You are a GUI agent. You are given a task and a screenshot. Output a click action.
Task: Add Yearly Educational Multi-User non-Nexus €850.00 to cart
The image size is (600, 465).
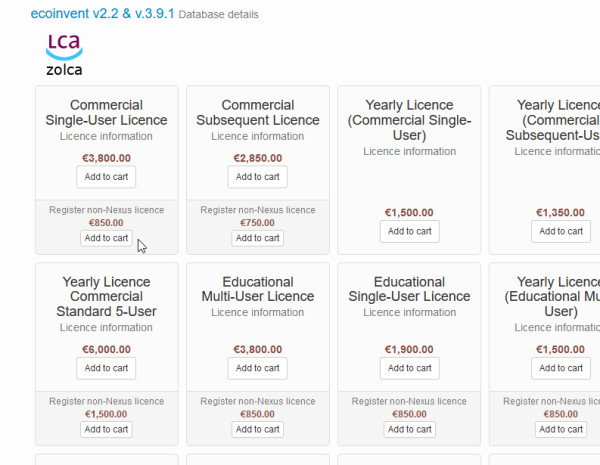(561, 429)
